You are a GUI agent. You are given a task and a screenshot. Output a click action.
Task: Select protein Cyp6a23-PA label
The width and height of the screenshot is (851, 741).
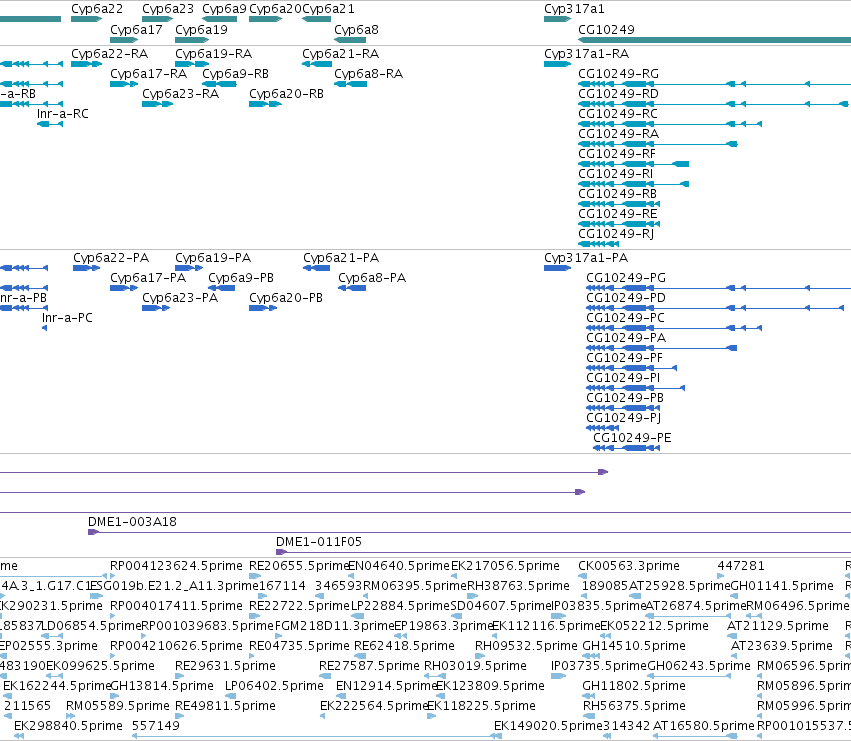point(180,298)
